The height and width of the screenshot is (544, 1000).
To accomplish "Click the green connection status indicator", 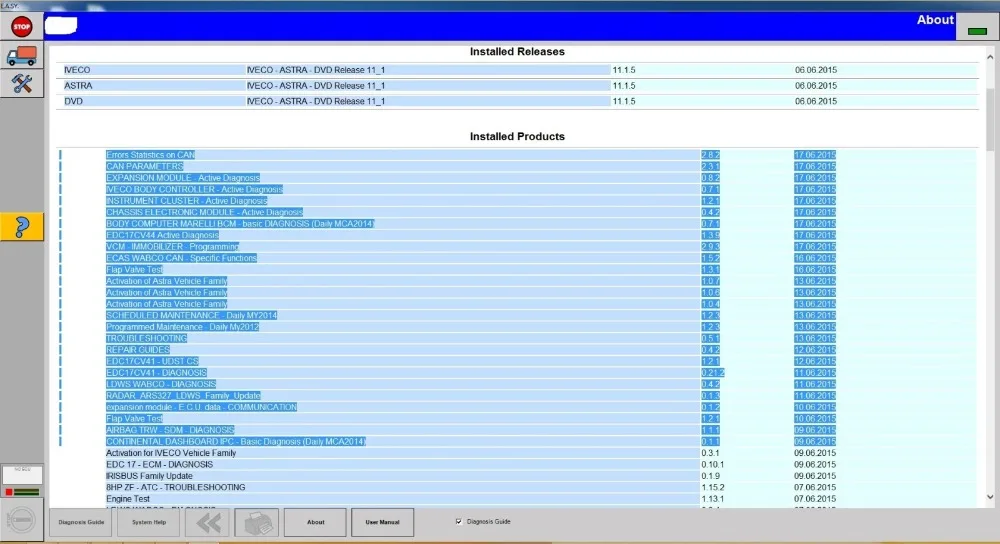I will [977, 31].
